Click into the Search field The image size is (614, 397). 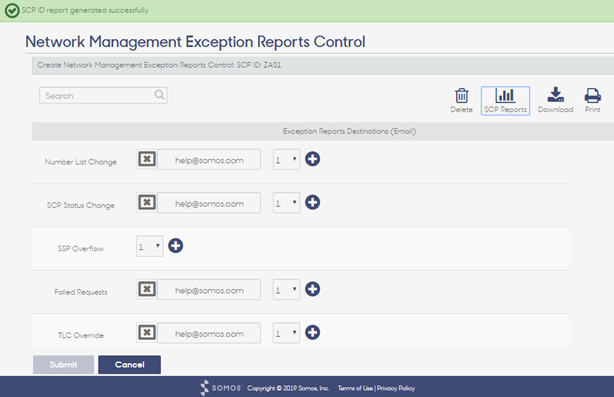pyautogui.click(x=103, y=96)
